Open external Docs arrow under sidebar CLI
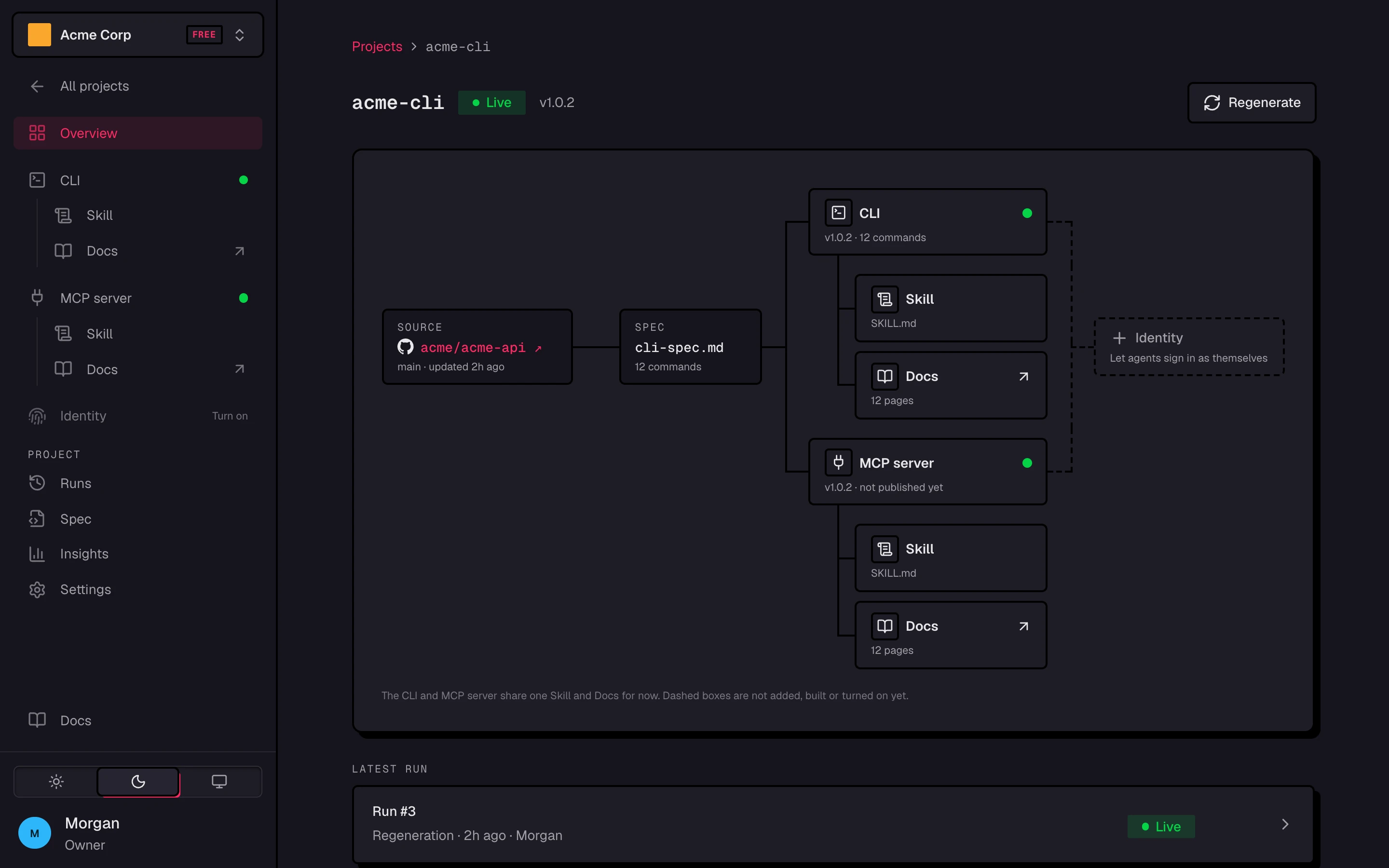Viewport: 1389px width, 868px height. tap(239, 251)
